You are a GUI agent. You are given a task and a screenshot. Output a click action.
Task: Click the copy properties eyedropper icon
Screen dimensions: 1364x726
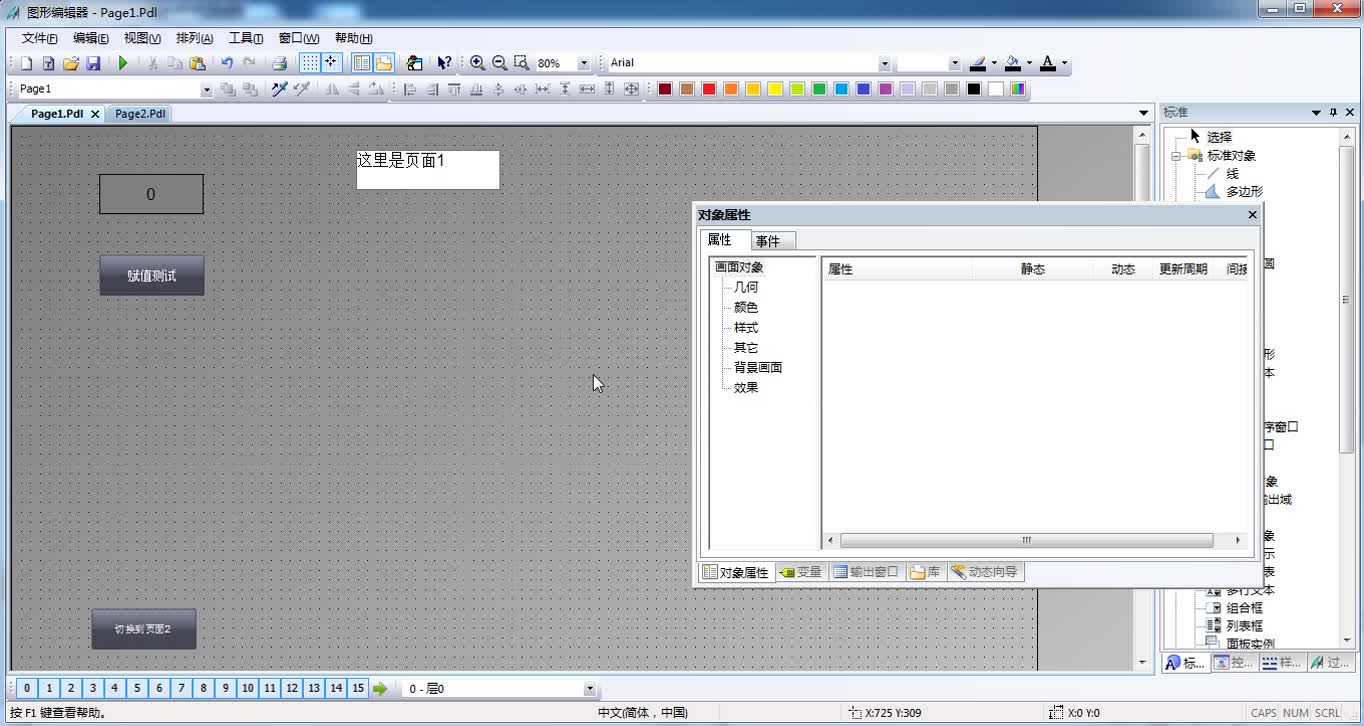[x=279, y=89]
